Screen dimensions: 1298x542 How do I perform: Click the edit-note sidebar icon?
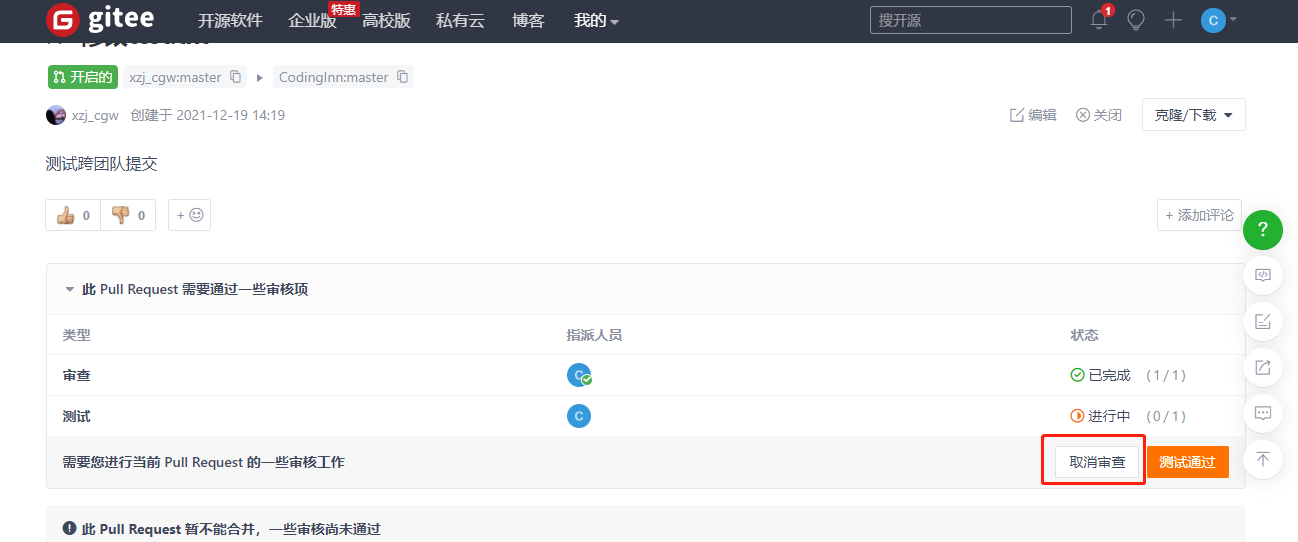click(1263, 321)
